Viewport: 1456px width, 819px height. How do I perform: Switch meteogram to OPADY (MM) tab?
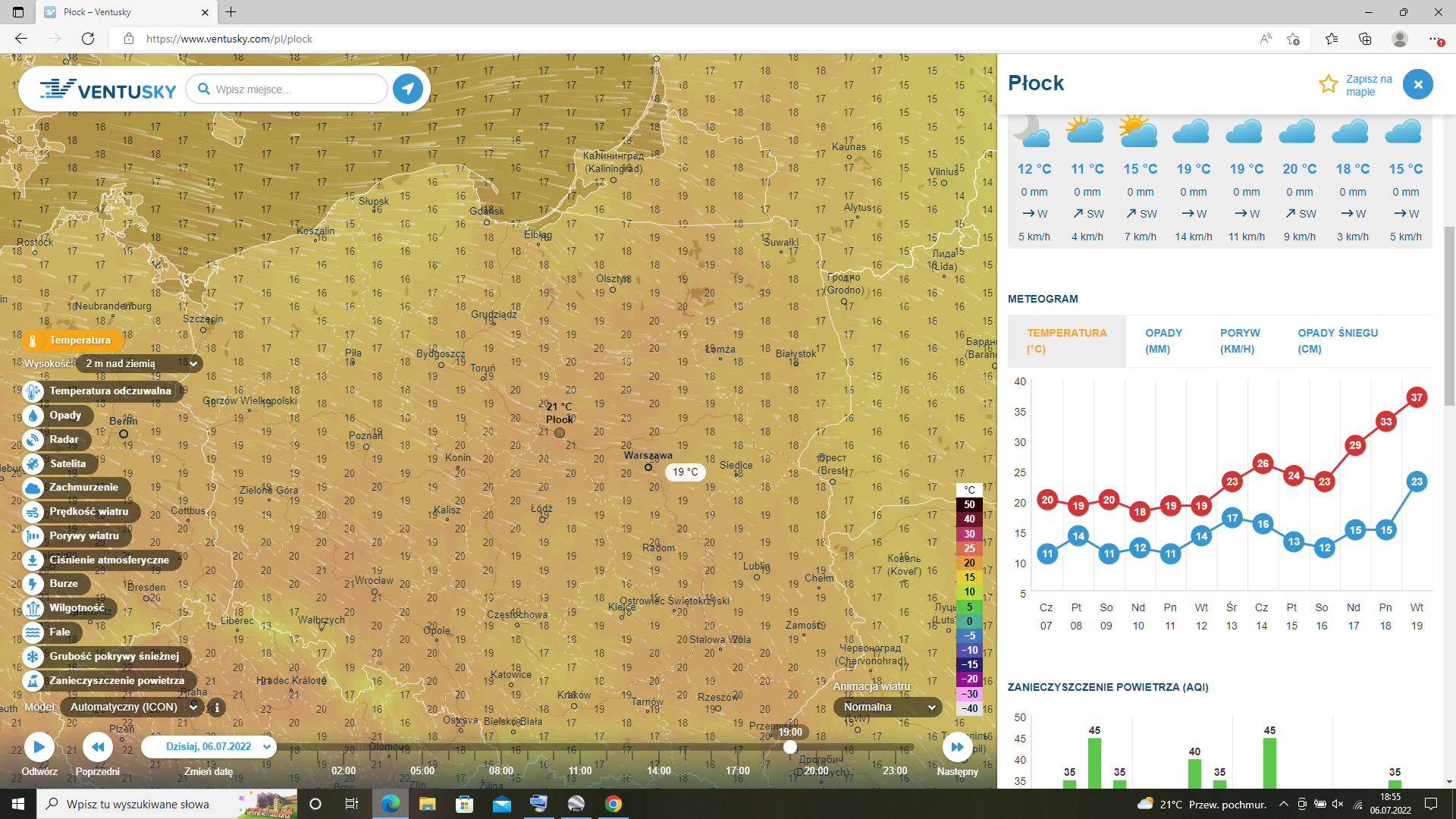[x=1163, y=341]
